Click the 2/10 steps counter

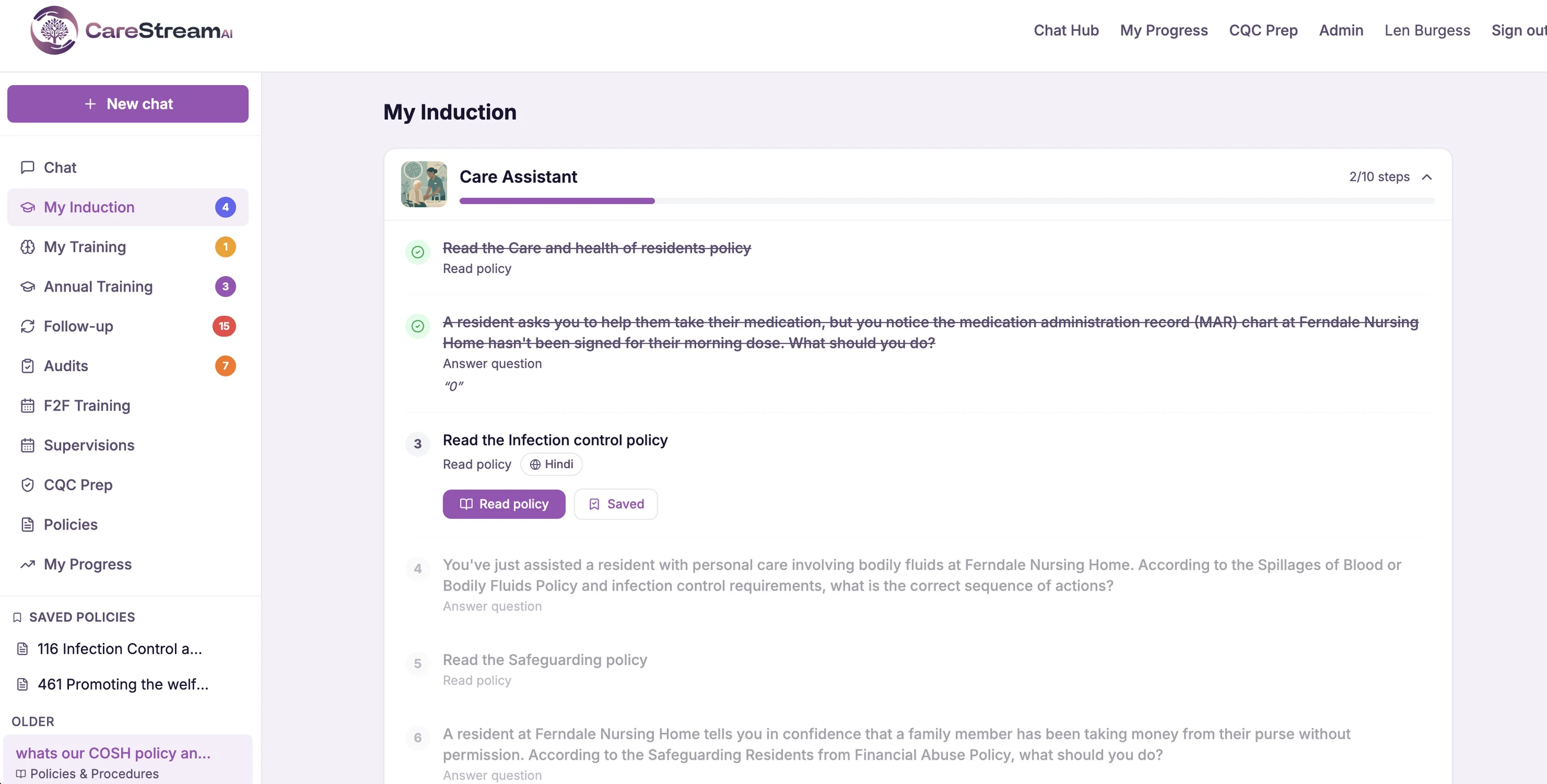tap(1379, 177)
